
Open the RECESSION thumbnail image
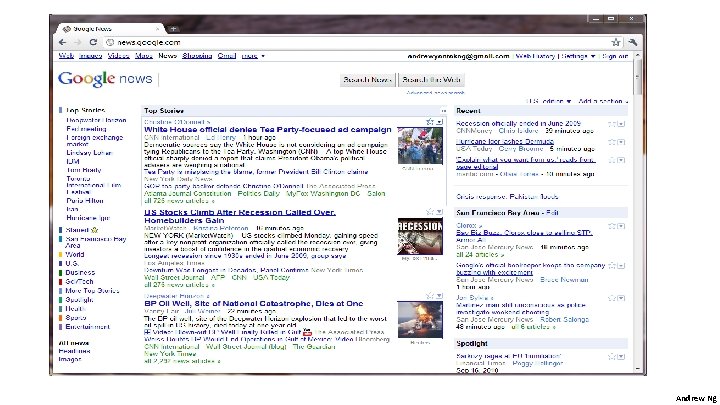click(420, 236)
